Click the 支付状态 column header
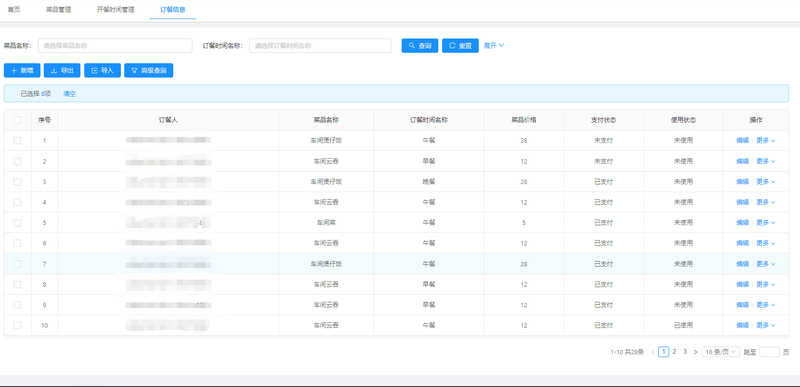The height and width of the screenshot is (387, 800). [604, 120]
